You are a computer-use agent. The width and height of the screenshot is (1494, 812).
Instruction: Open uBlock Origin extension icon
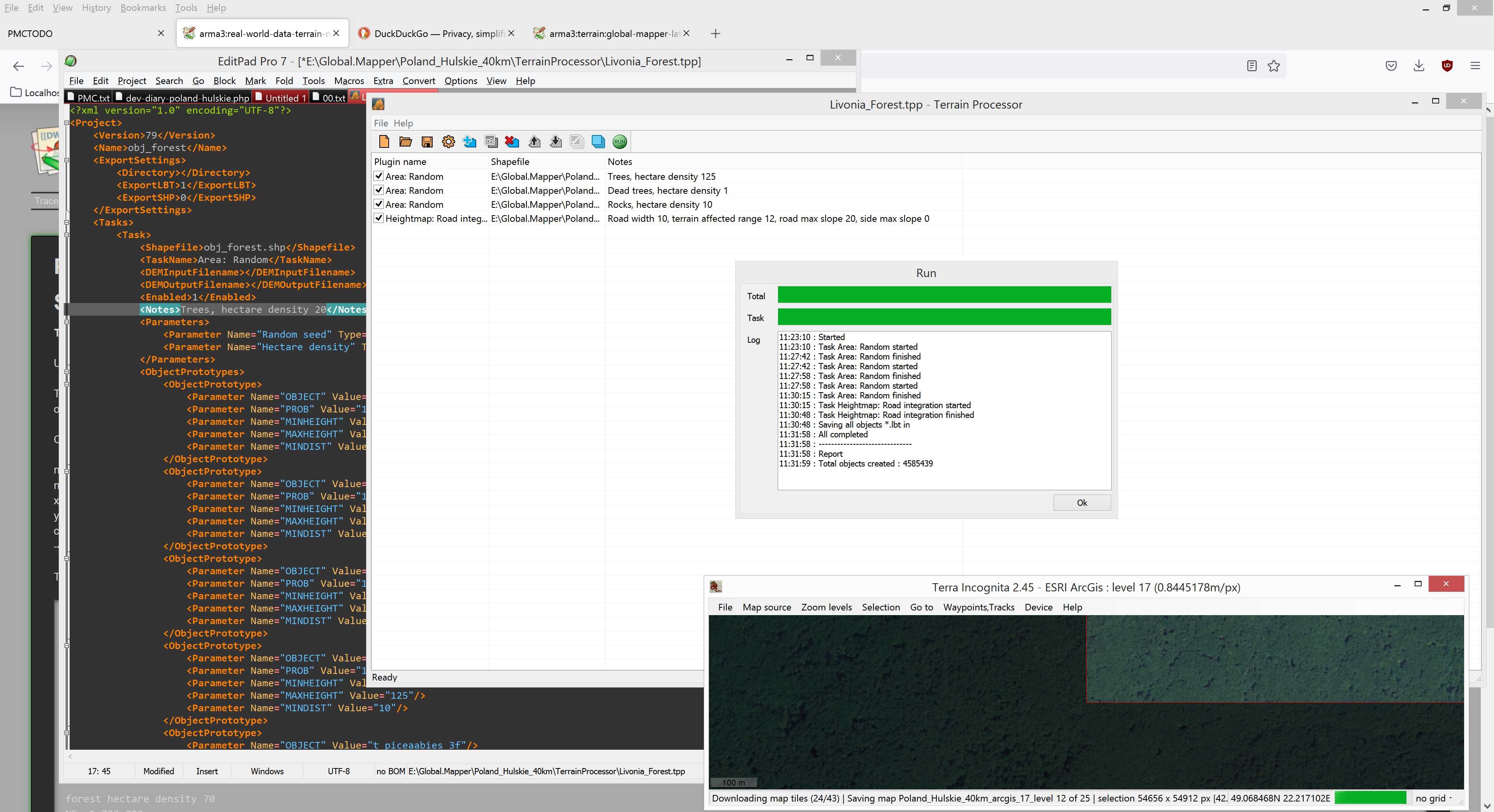pos(1447,66)
